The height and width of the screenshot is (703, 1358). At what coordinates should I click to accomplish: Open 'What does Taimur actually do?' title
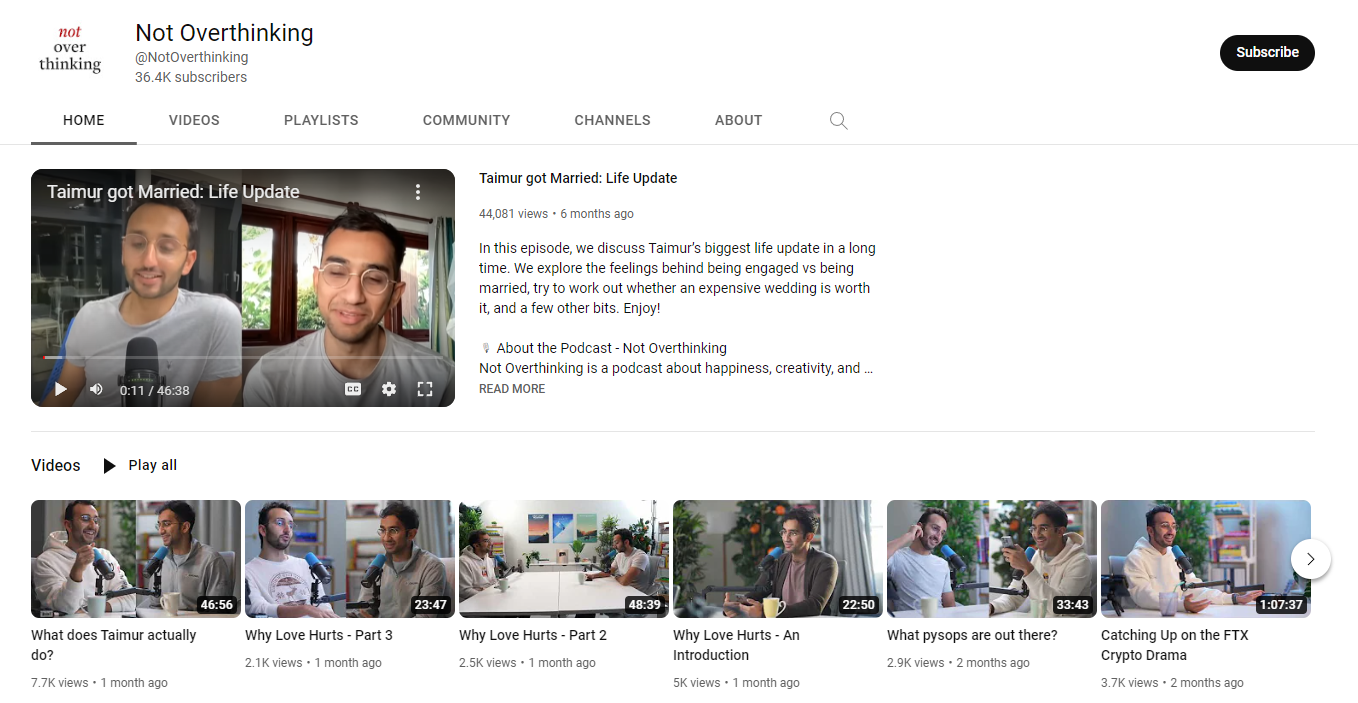click(x=114, y=645)
